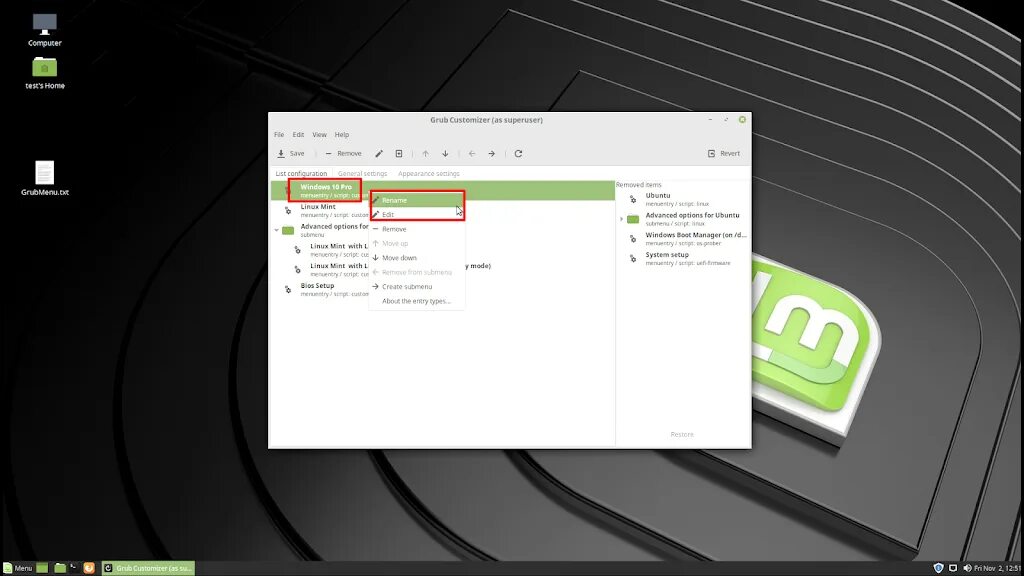Screen dimensions: 1024x576
Task: Open the Computer desktop icon
Action: [x=44, y=30]
